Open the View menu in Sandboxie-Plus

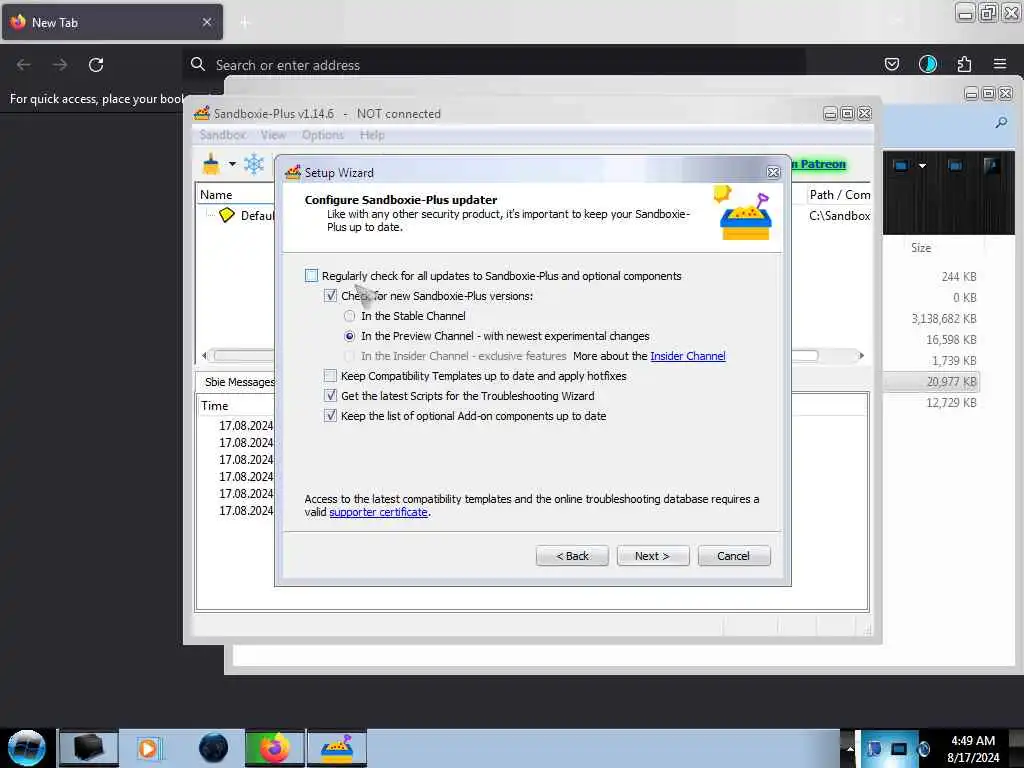point(273,135)
